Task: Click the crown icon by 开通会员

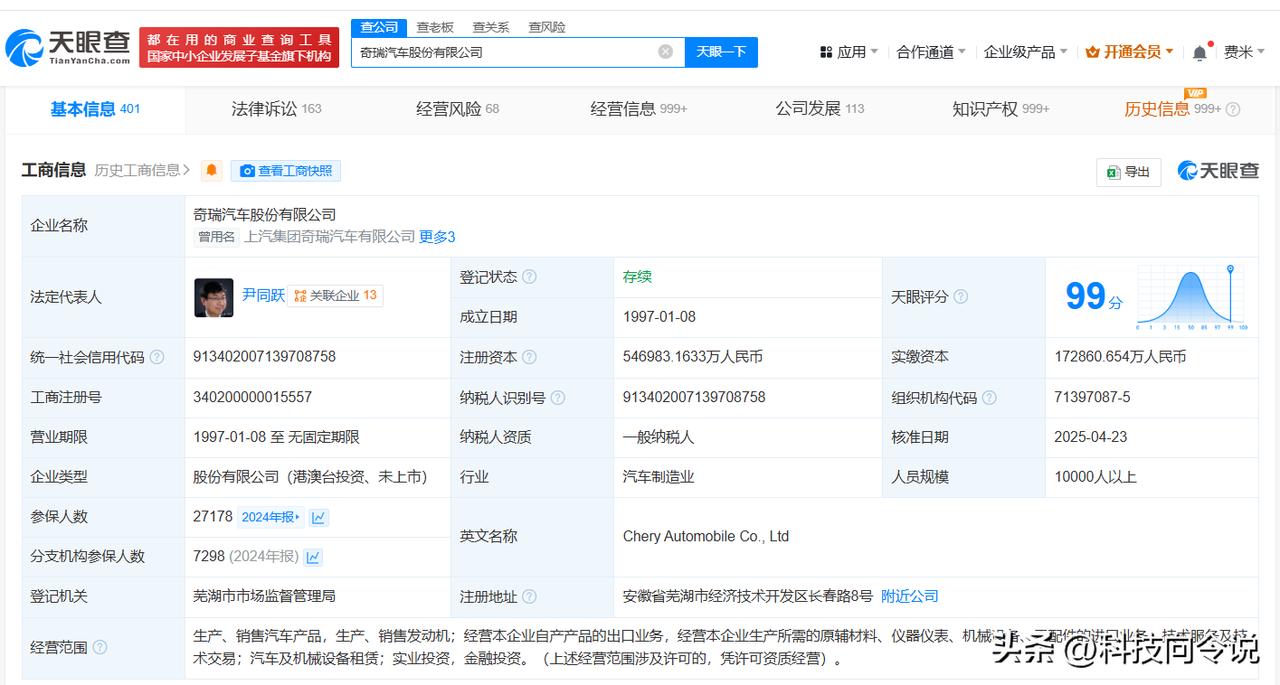Action: (1092, 52)
